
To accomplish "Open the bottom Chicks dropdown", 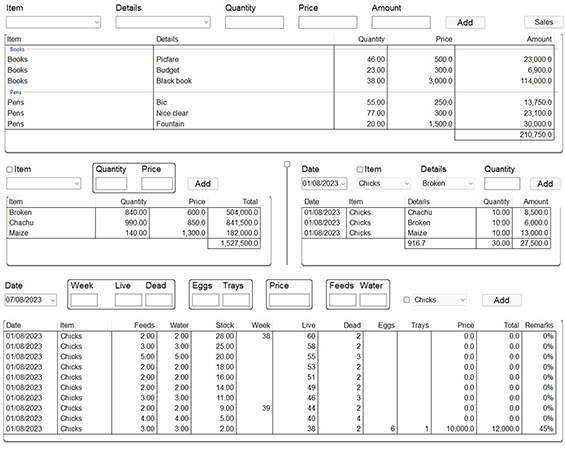I will [x=440, y=300].
